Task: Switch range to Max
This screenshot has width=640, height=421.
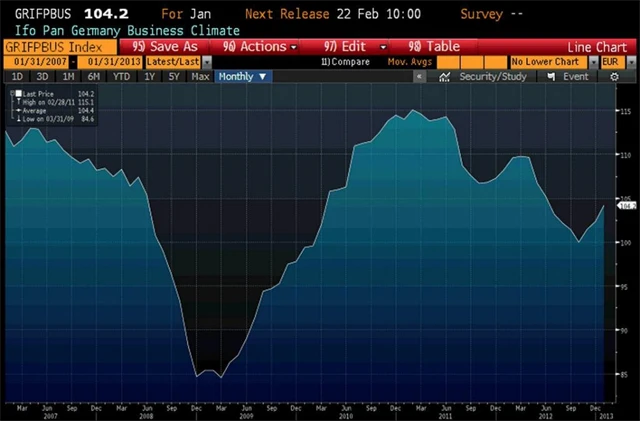Action: (200, 76)
